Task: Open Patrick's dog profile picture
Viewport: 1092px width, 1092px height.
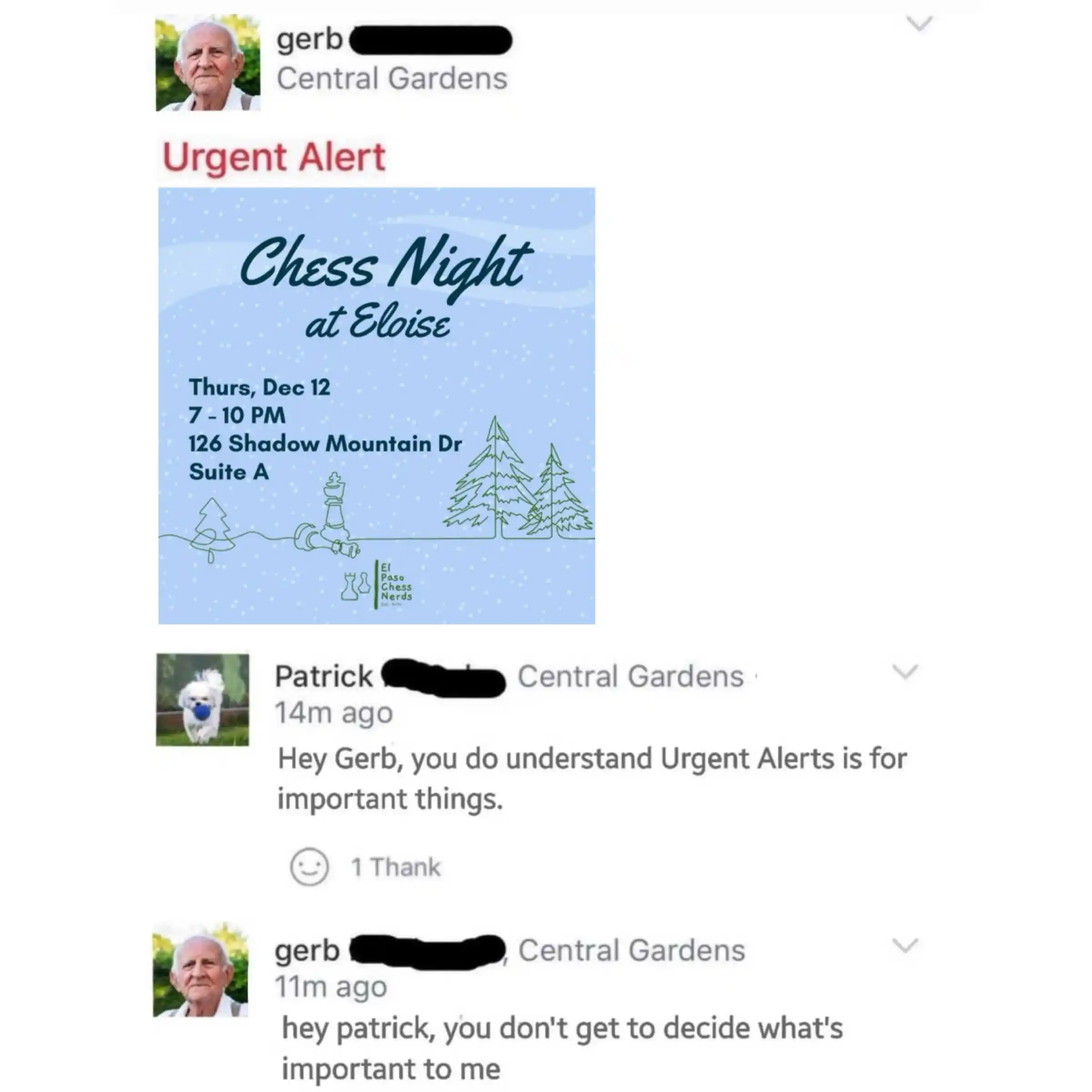Action: [202, 700]
